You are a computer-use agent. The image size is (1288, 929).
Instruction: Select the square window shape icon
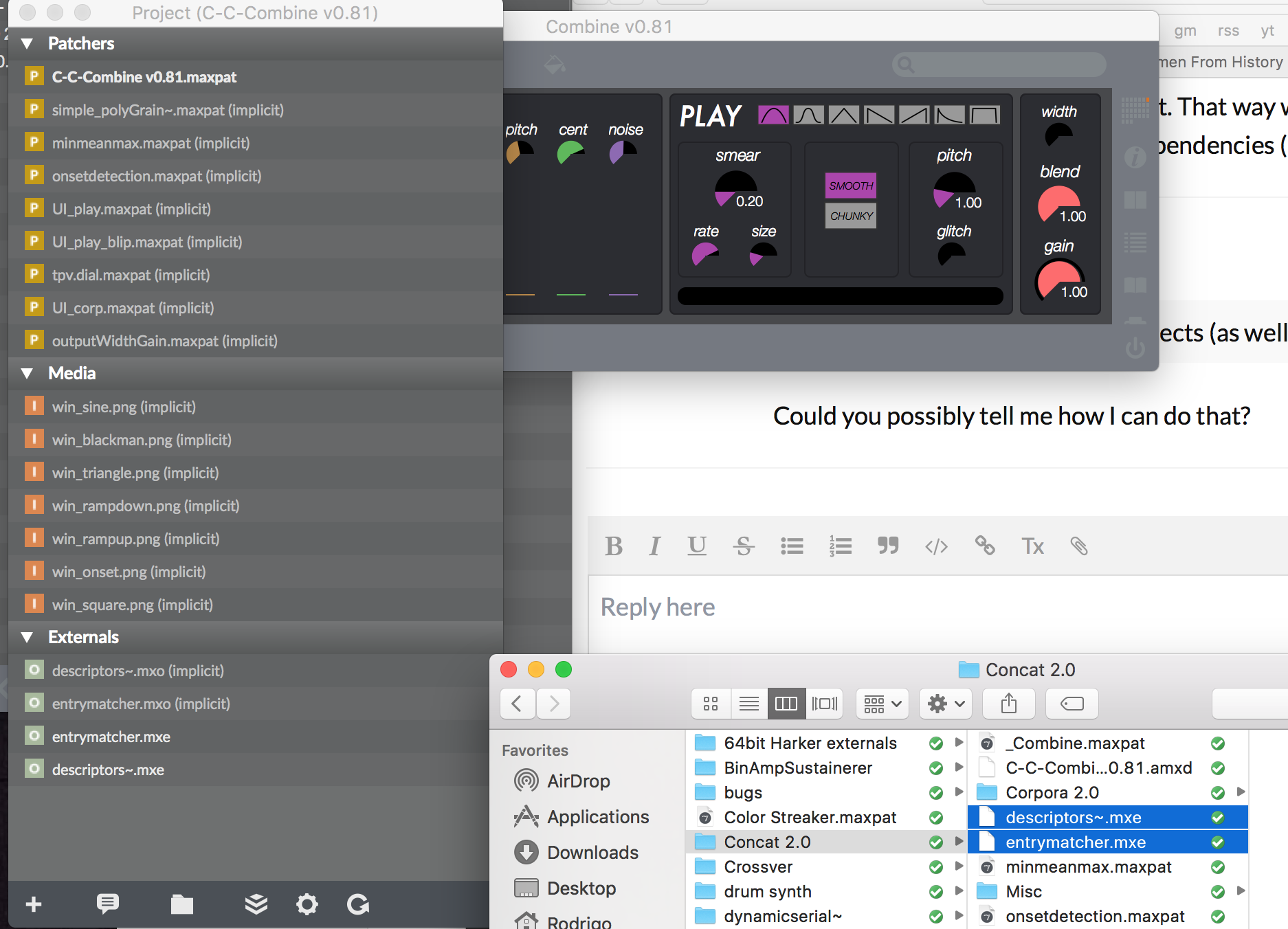pyautogui.click(x=984, y=115)
